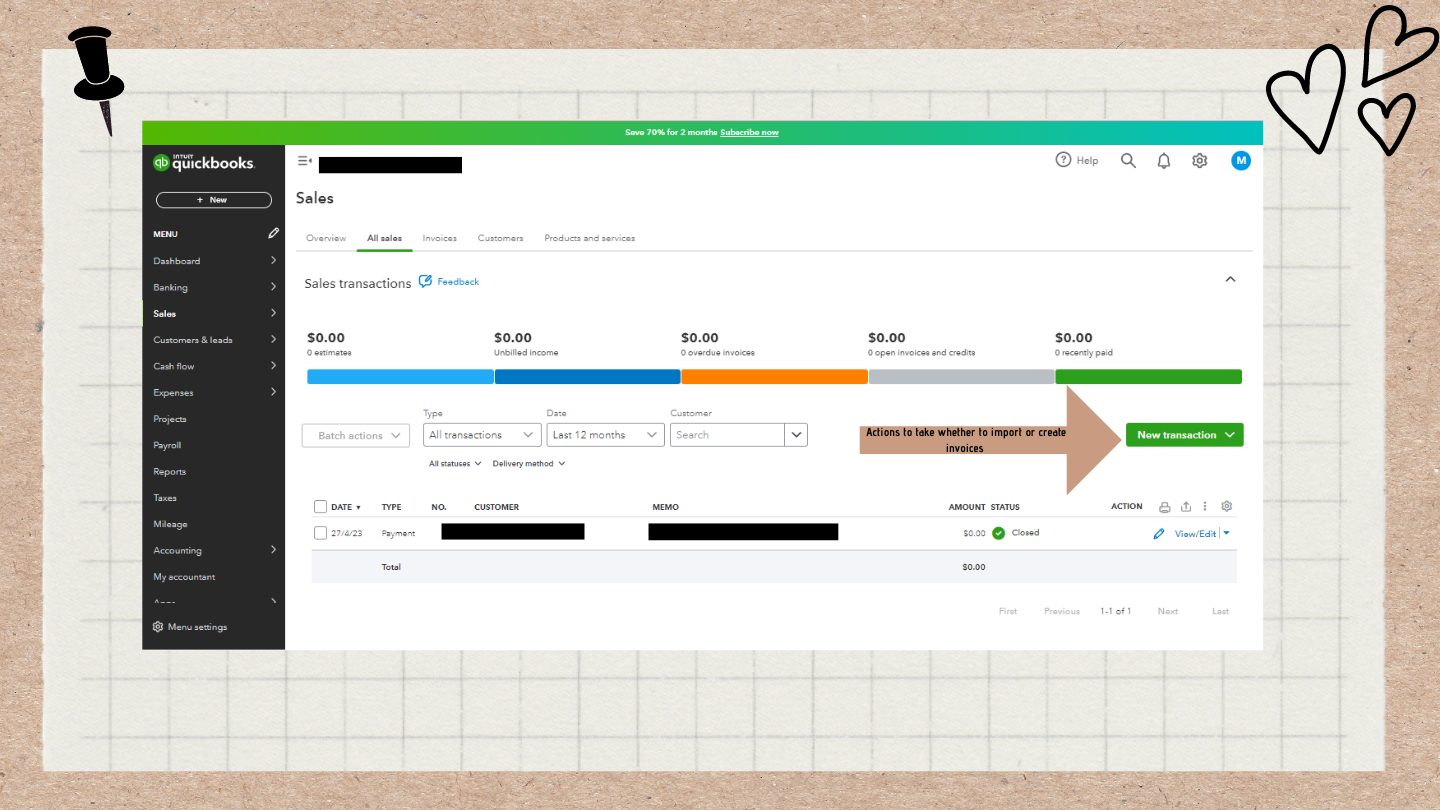
Task: Click the green New transaction button
Action: pyautogui.click(x=1185, y=435)
